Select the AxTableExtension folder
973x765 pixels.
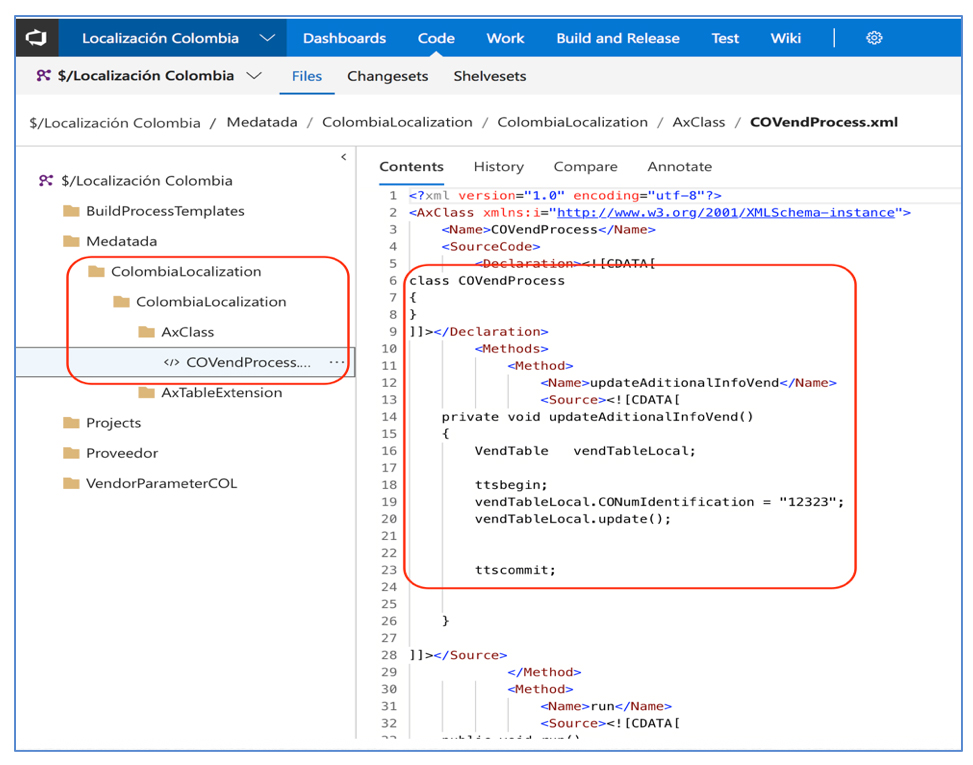(x=222, y=393)
